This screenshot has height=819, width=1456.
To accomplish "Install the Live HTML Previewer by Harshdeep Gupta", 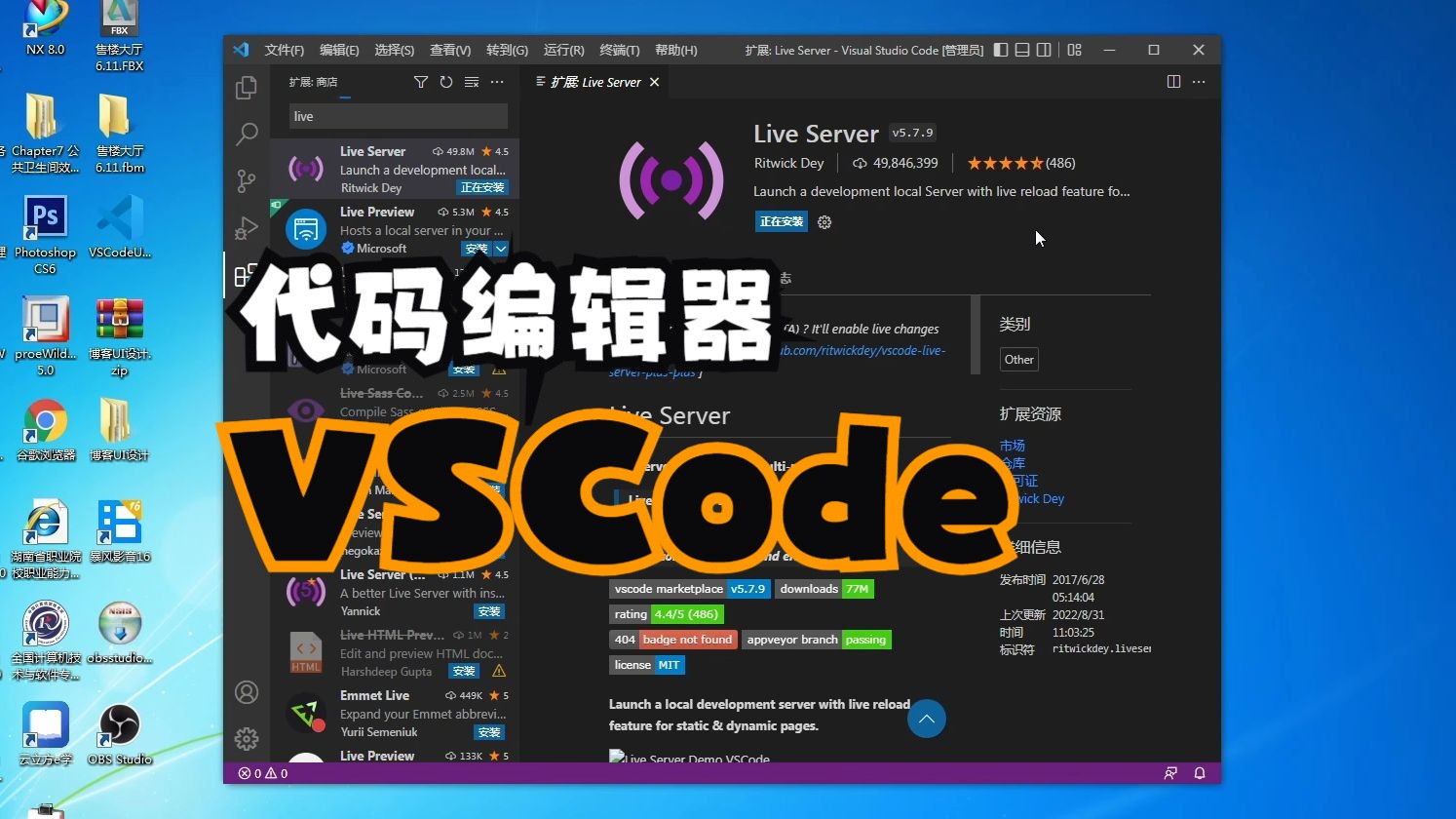I will point(464,671).
